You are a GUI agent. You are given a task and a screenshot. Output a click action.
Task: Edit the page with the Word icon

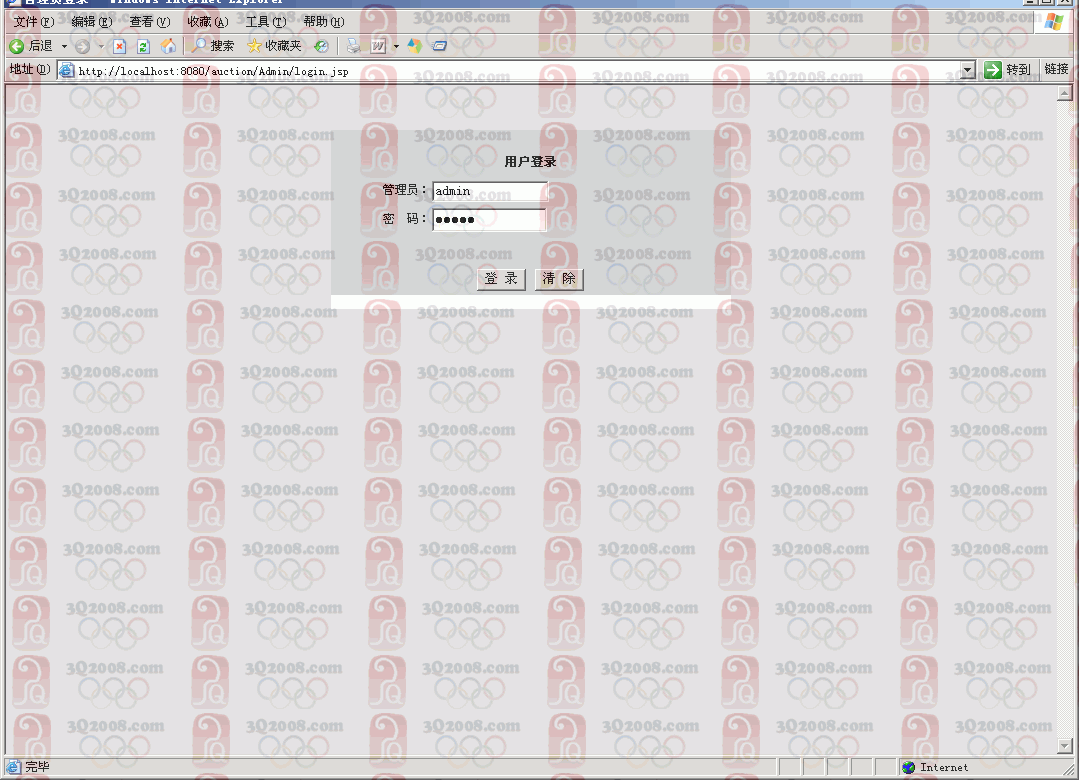point(378,46)
